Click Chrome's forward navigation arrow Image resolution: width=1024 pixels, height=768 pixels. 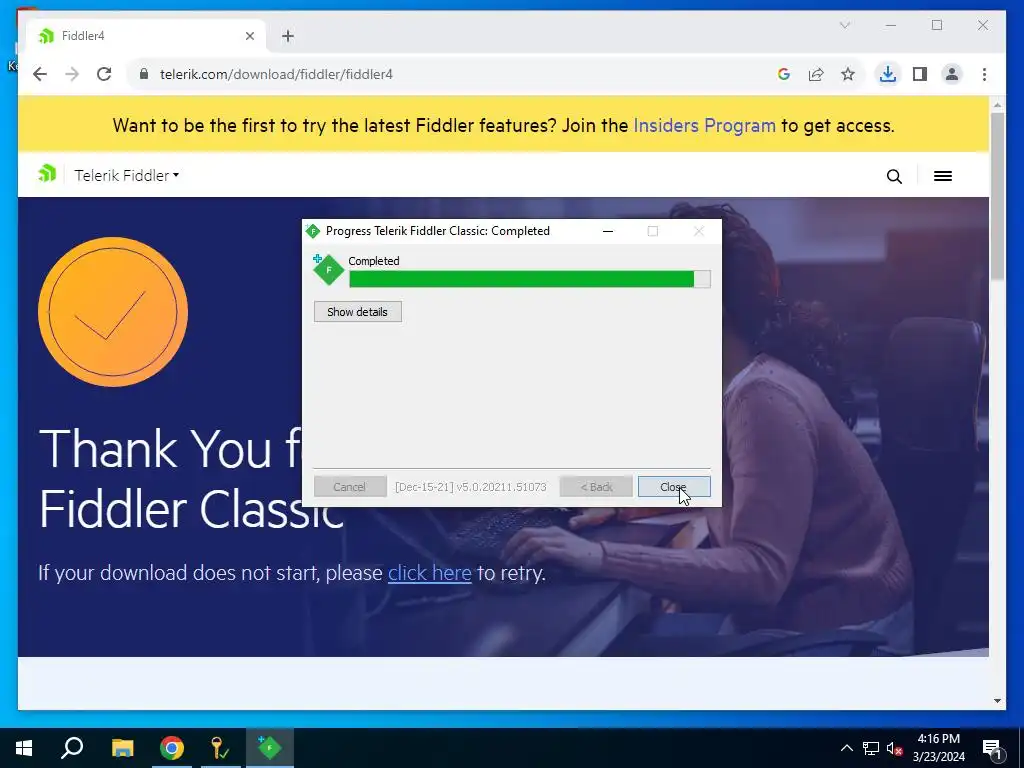pyautogui.click(x=72, y=74)
